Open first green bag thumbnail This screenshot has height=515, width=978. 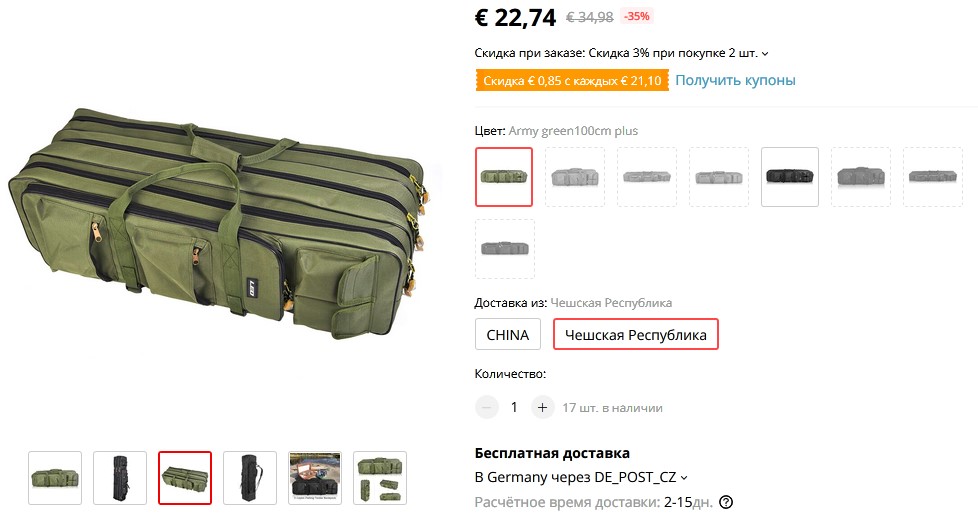[x=55, y=478]
